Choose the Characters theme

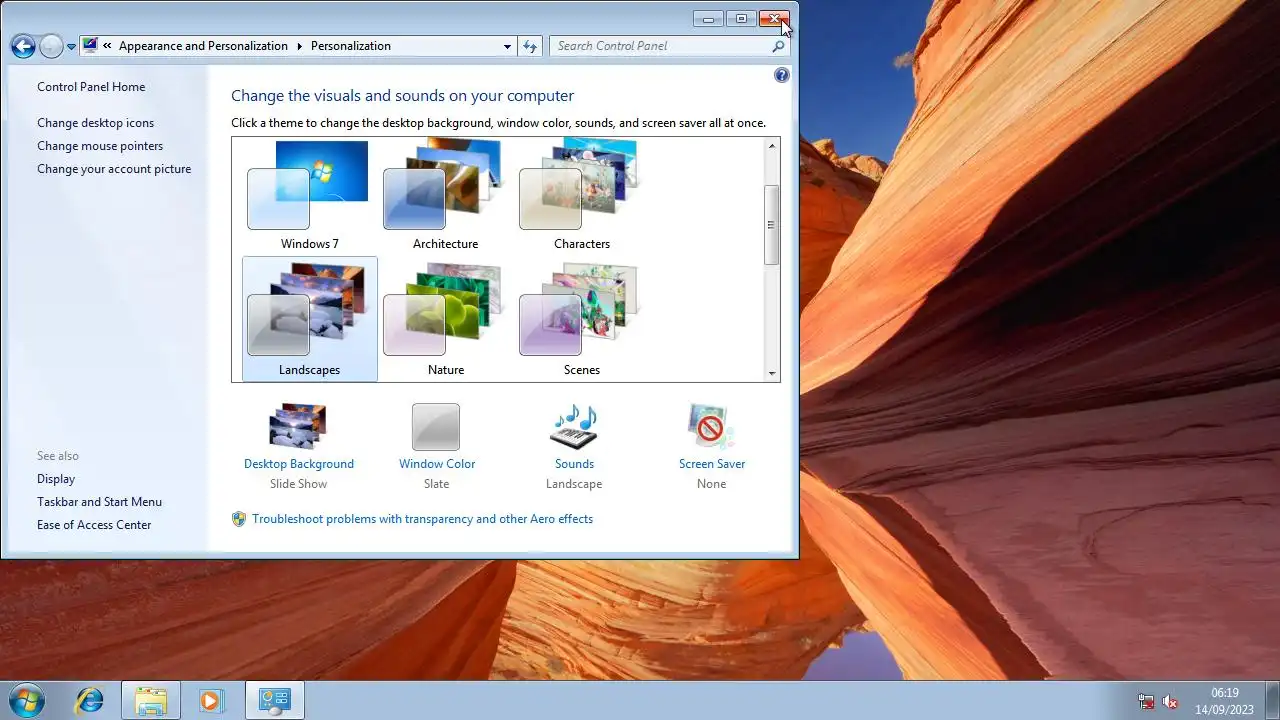pyautogui.click(x=581, y=195)
